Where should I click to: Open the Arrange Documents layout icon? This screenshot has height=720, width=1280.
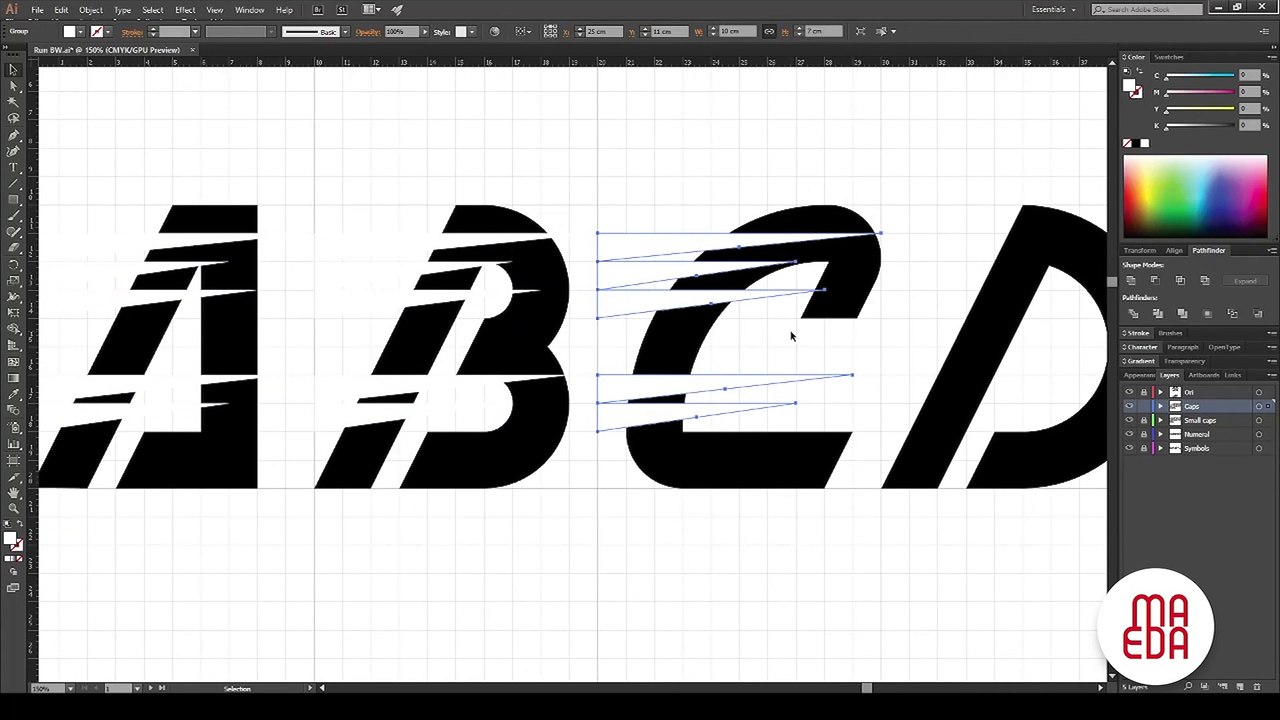pyautogui.click(x=370, y=10)
